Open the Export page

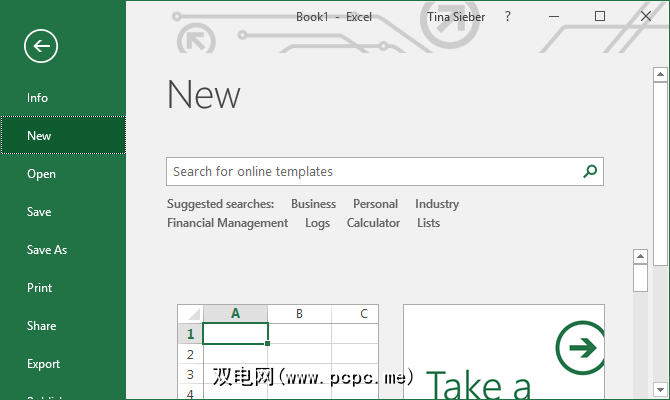coord(44,364)
